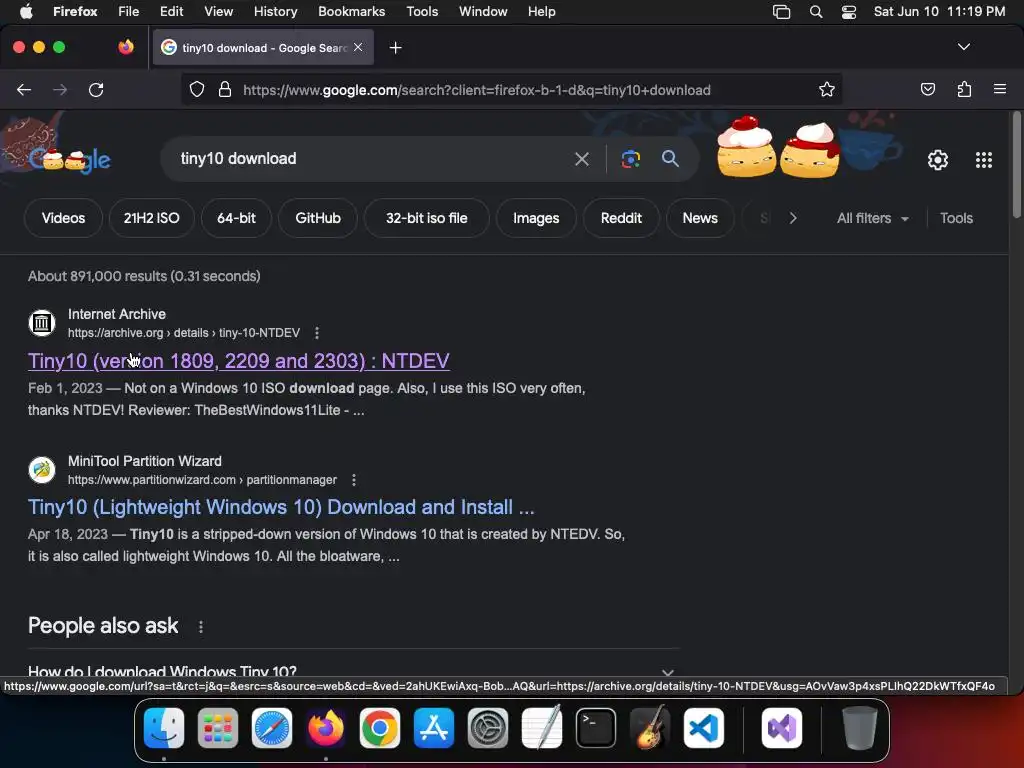Close the tiny10 download Google Search tab
This screenshot has width=1024, height=768.
[358, 47]
